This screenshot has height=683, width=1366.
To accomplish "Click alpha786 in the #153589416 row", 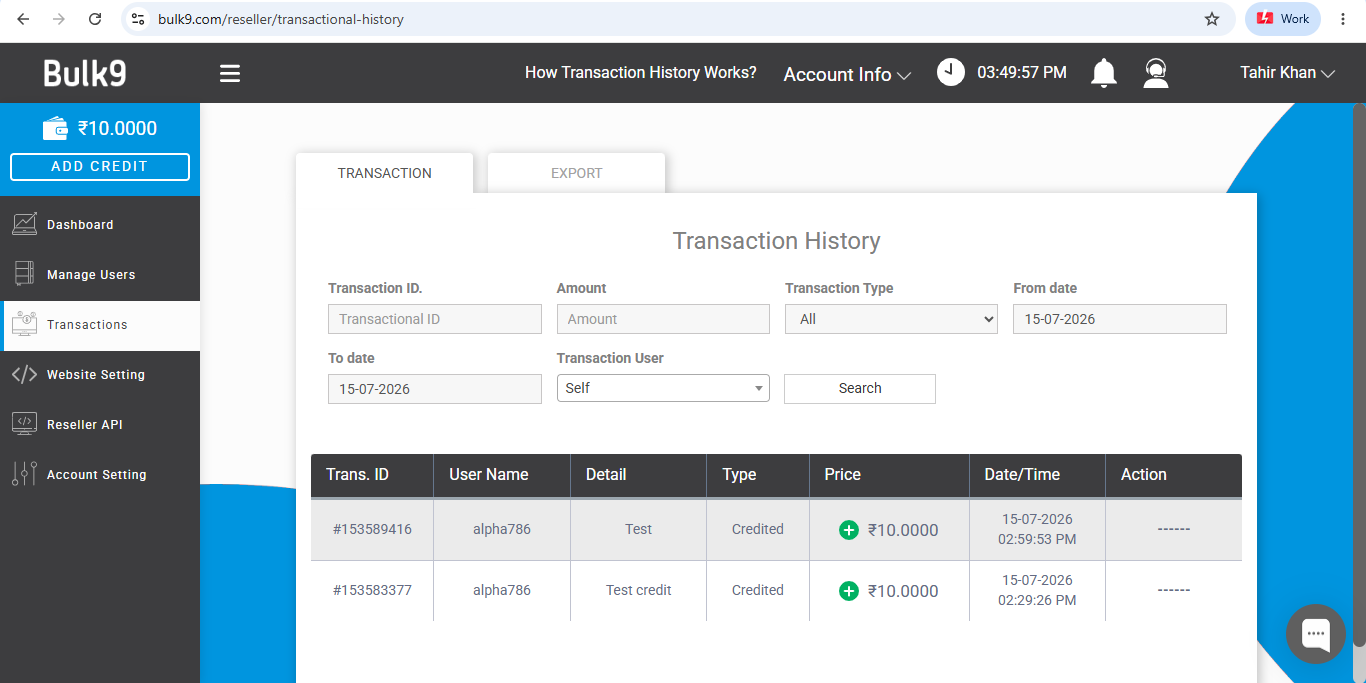I will tap(502, 529).
